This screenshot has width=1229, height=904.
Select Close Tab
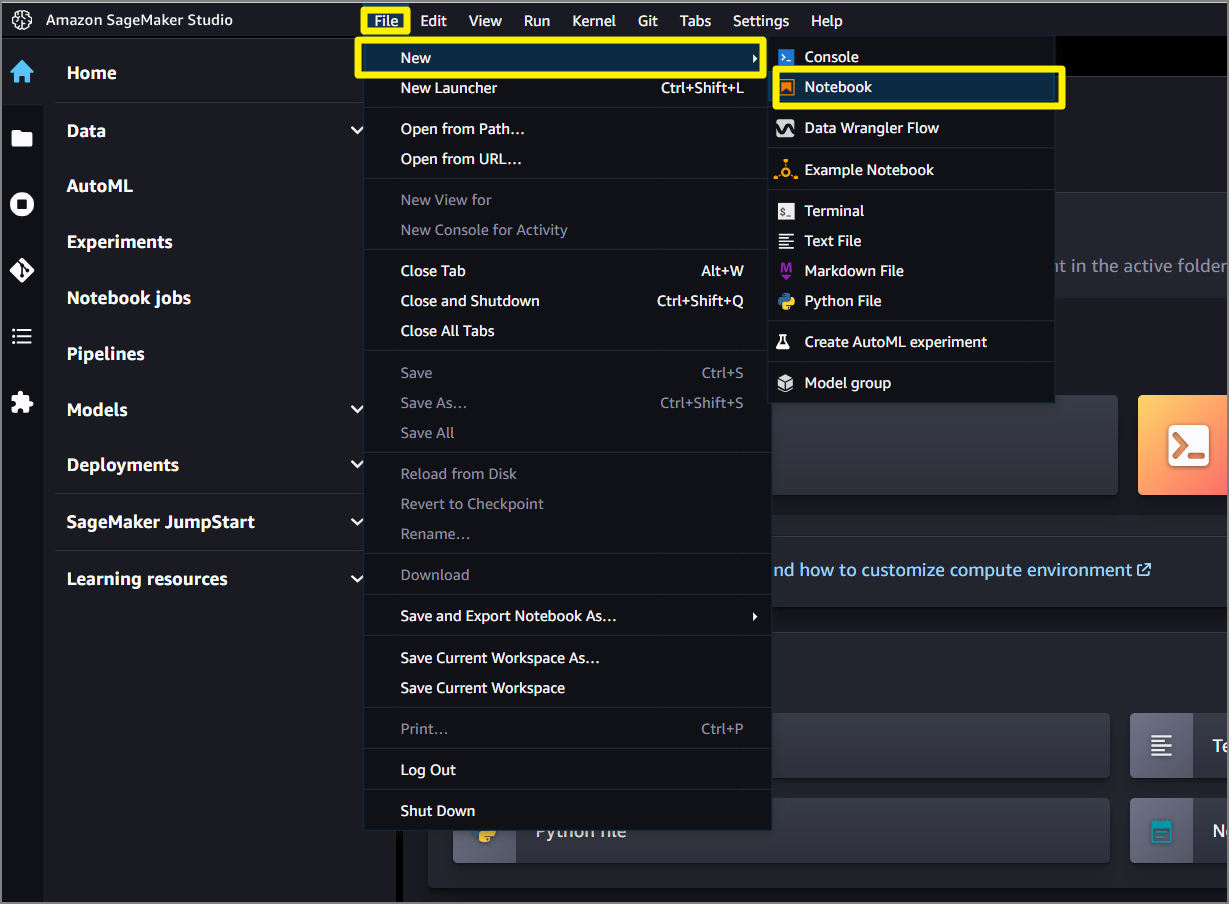click(567, 271)
